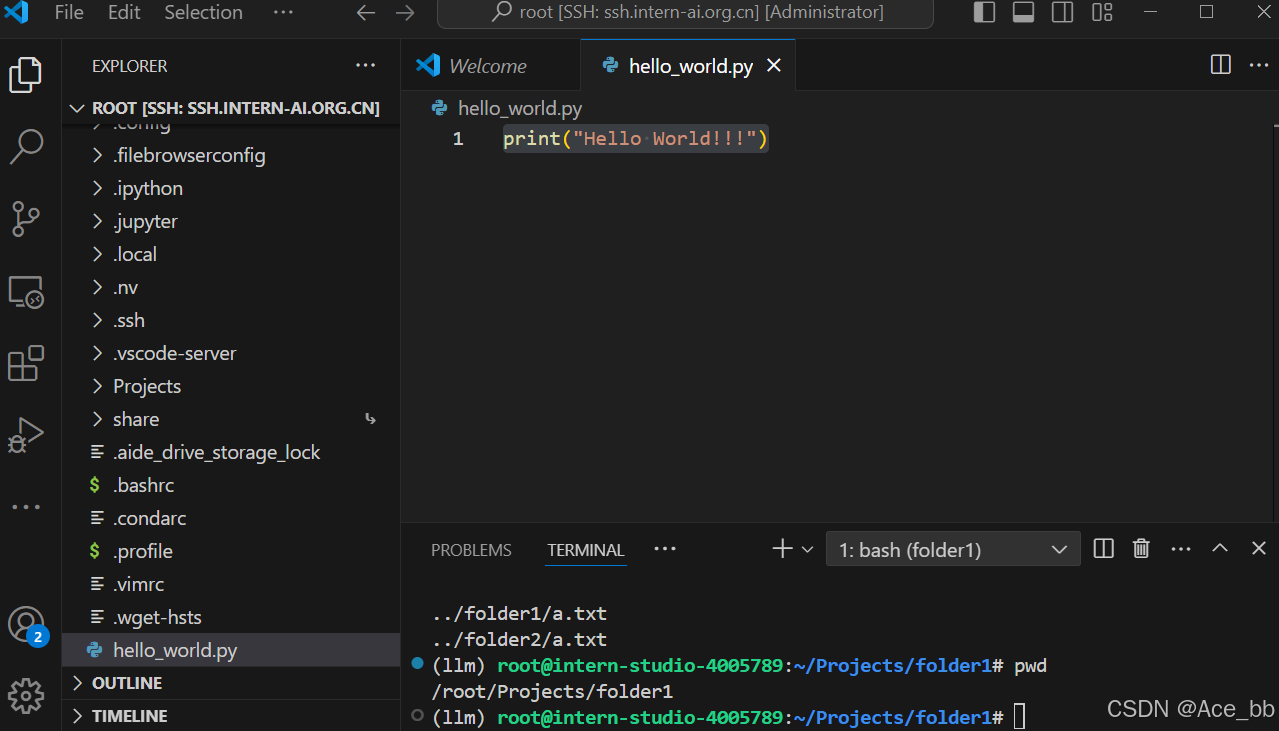Close the terminal panel
This screenshot has width=1279, height=731.
tap(1259, 548)
